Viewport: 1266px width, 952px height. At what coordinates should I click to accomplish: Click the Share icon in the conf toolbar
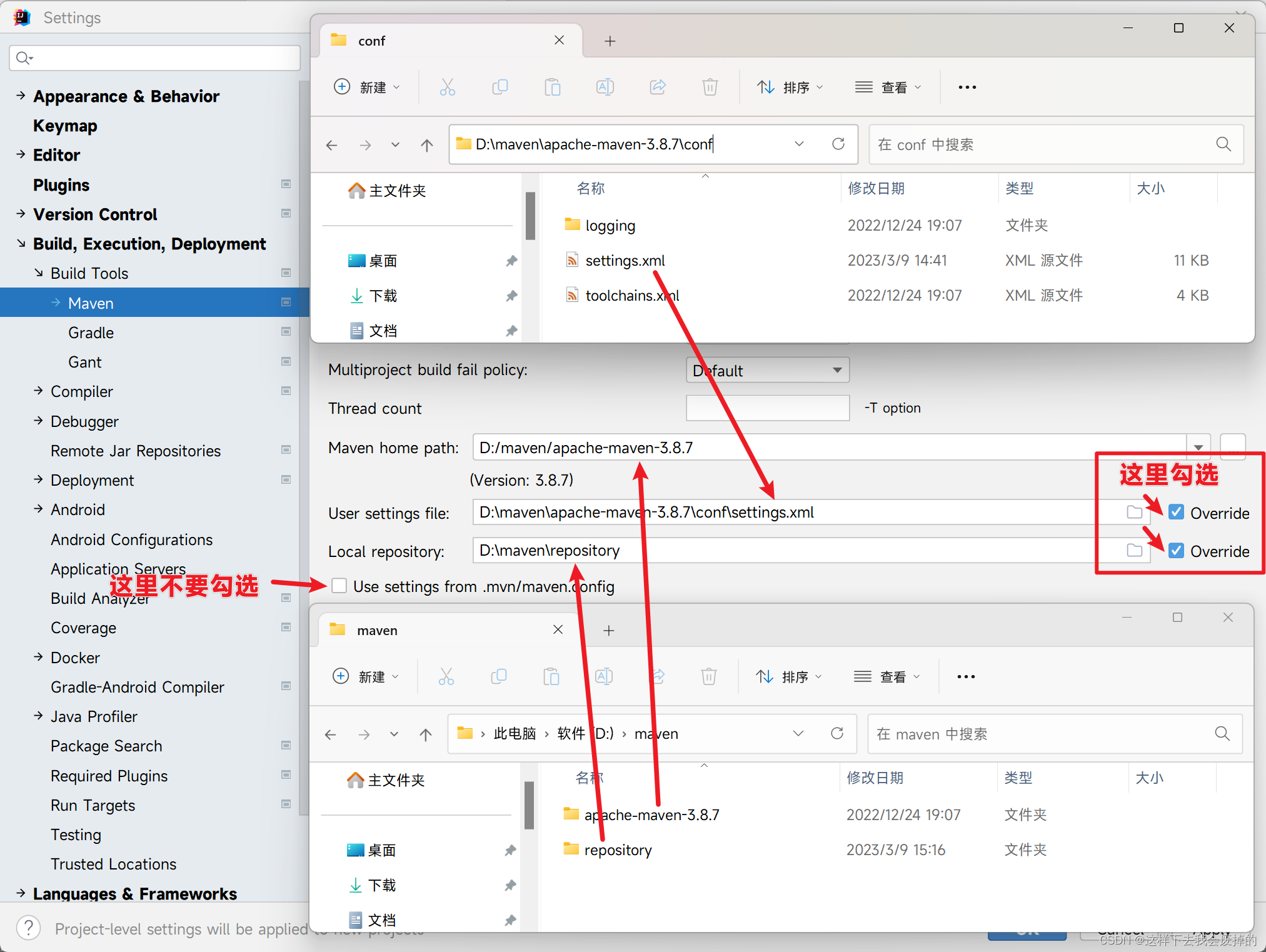pos(657,87)
